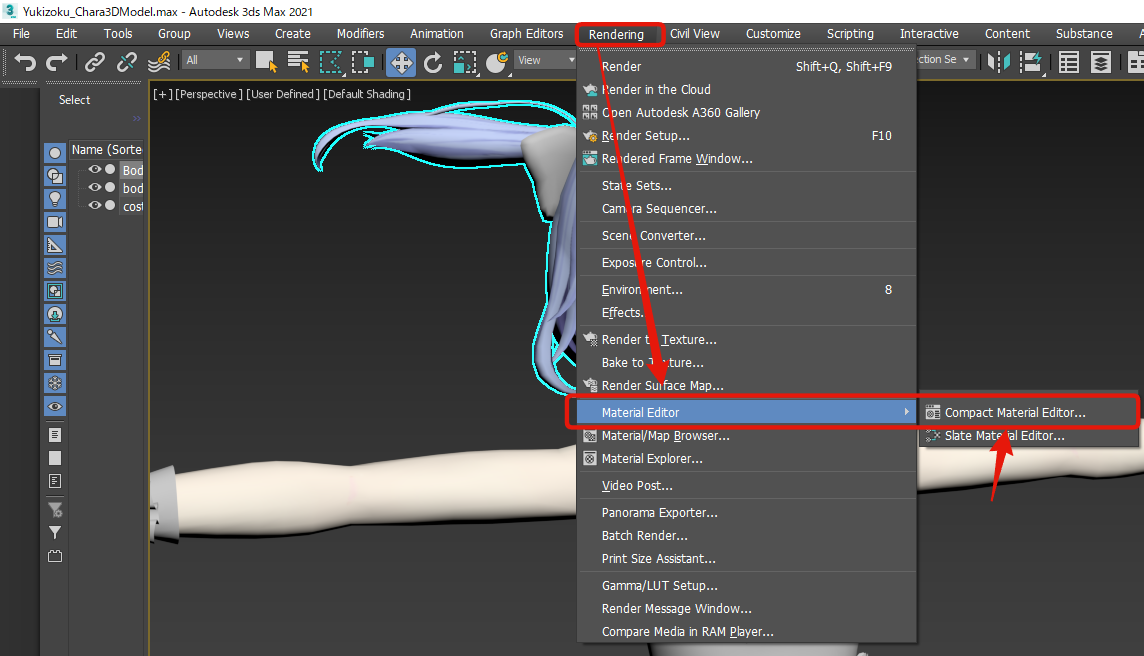The width and height of the screenshot is (1144, 656).
Task: Open the Select by Name tool
Action: tap(298, 62)
